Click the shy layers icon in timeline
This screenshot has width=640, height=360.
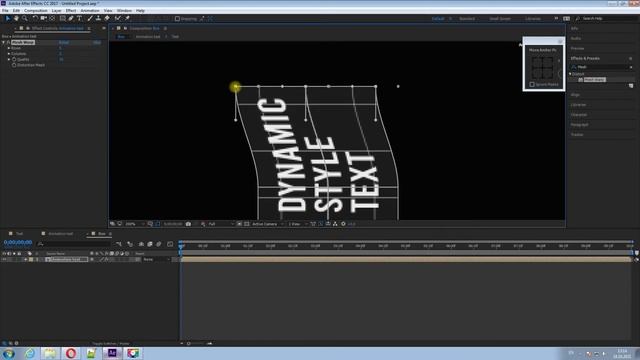pos(141,244)
